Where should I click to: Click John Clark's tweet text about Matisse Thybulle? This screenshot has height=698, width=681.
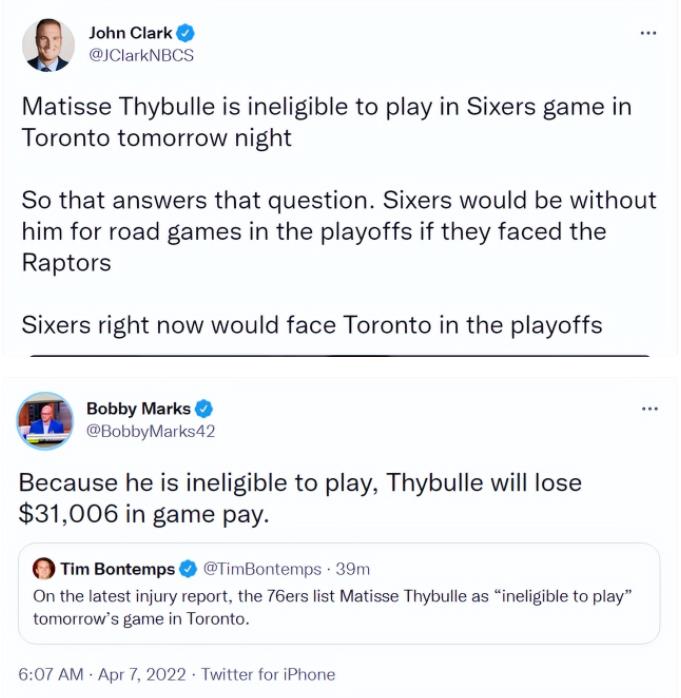(x=325, y=121)
